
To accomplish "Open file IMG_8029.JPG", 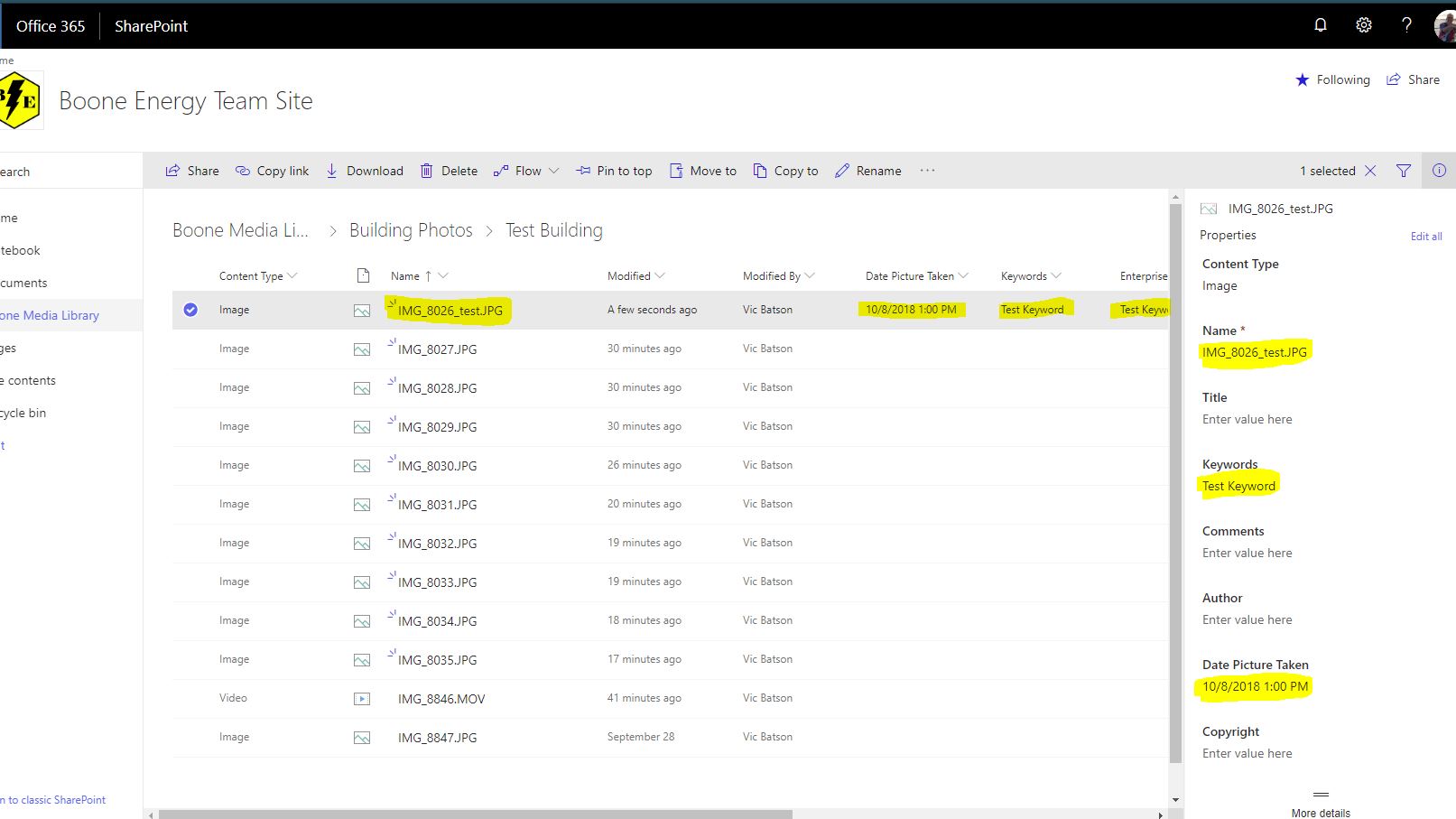I will (x=437, y=427).
